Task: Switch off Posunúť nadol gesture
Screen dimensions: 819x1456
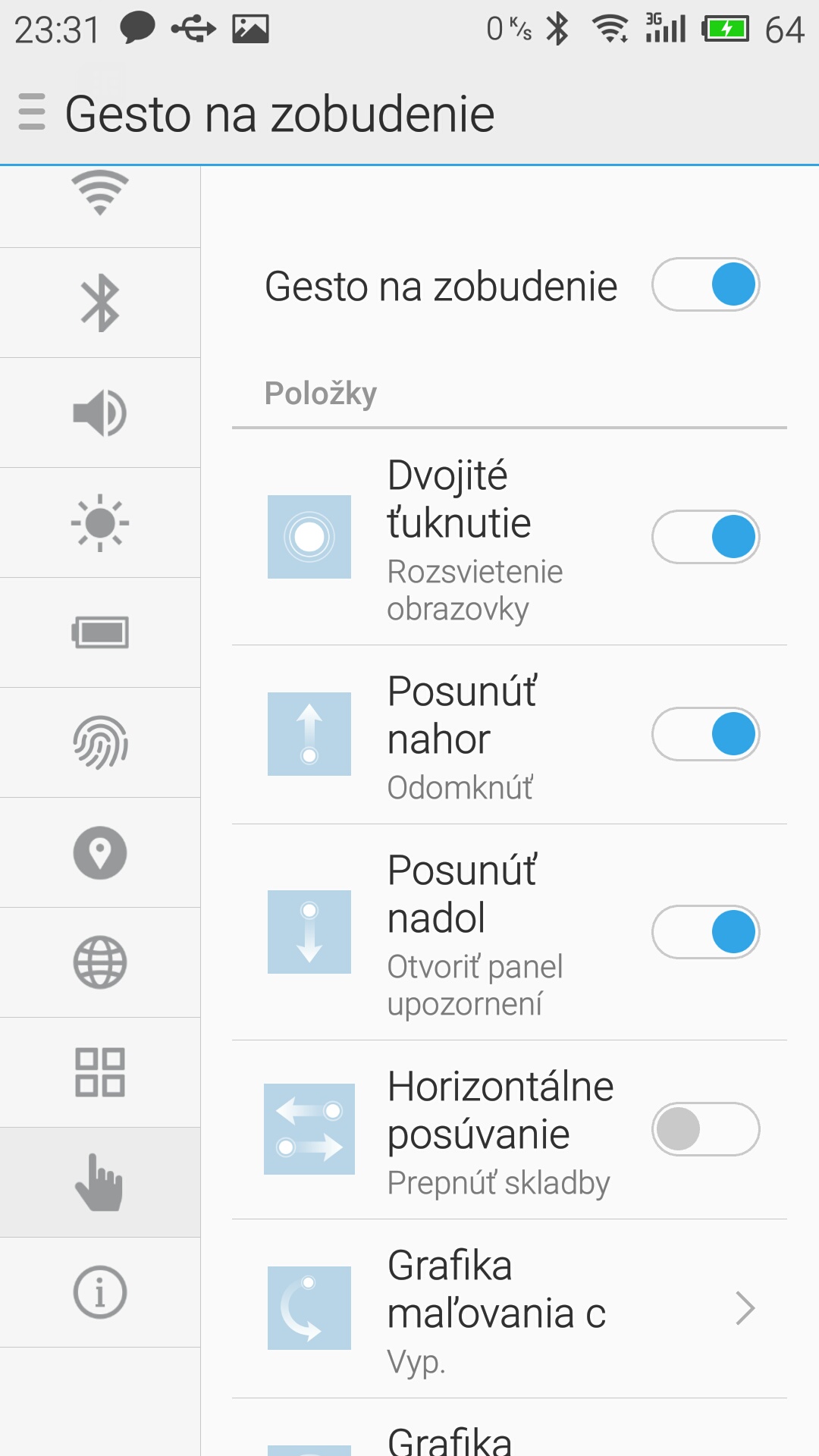Action: 705,932
